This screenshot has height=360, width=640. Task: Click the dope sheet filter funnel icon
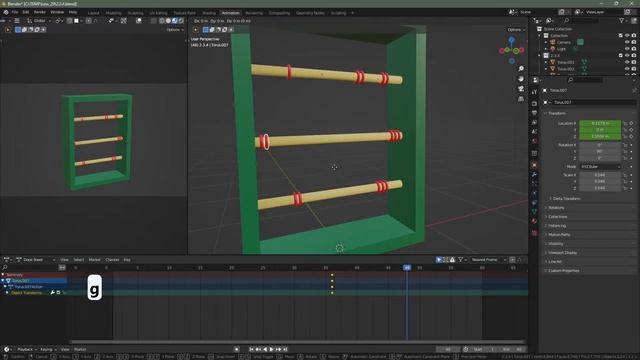[x=460, y=260]
